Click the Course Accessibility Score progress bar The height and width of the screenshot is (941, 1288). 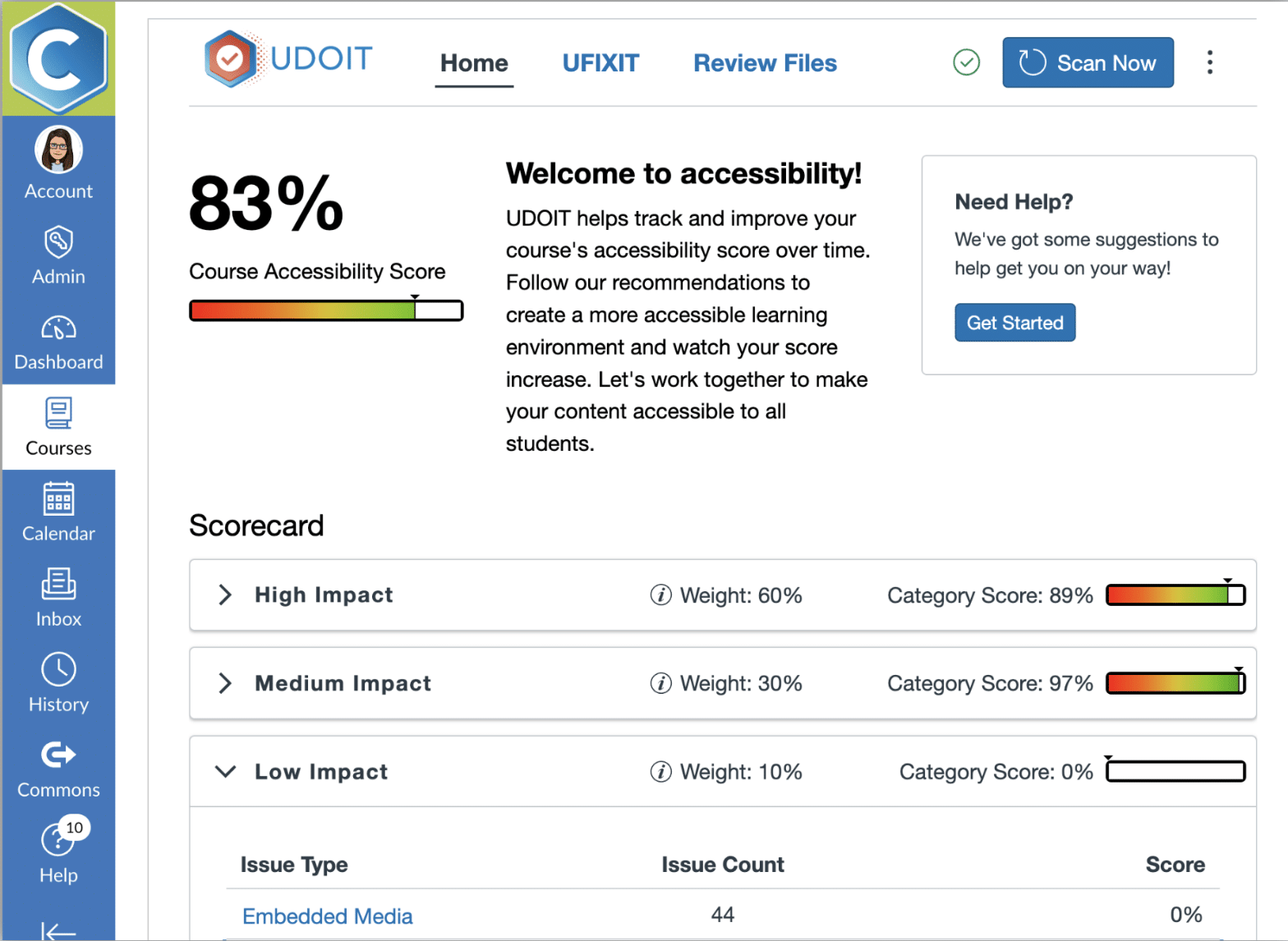click(326, 310)
